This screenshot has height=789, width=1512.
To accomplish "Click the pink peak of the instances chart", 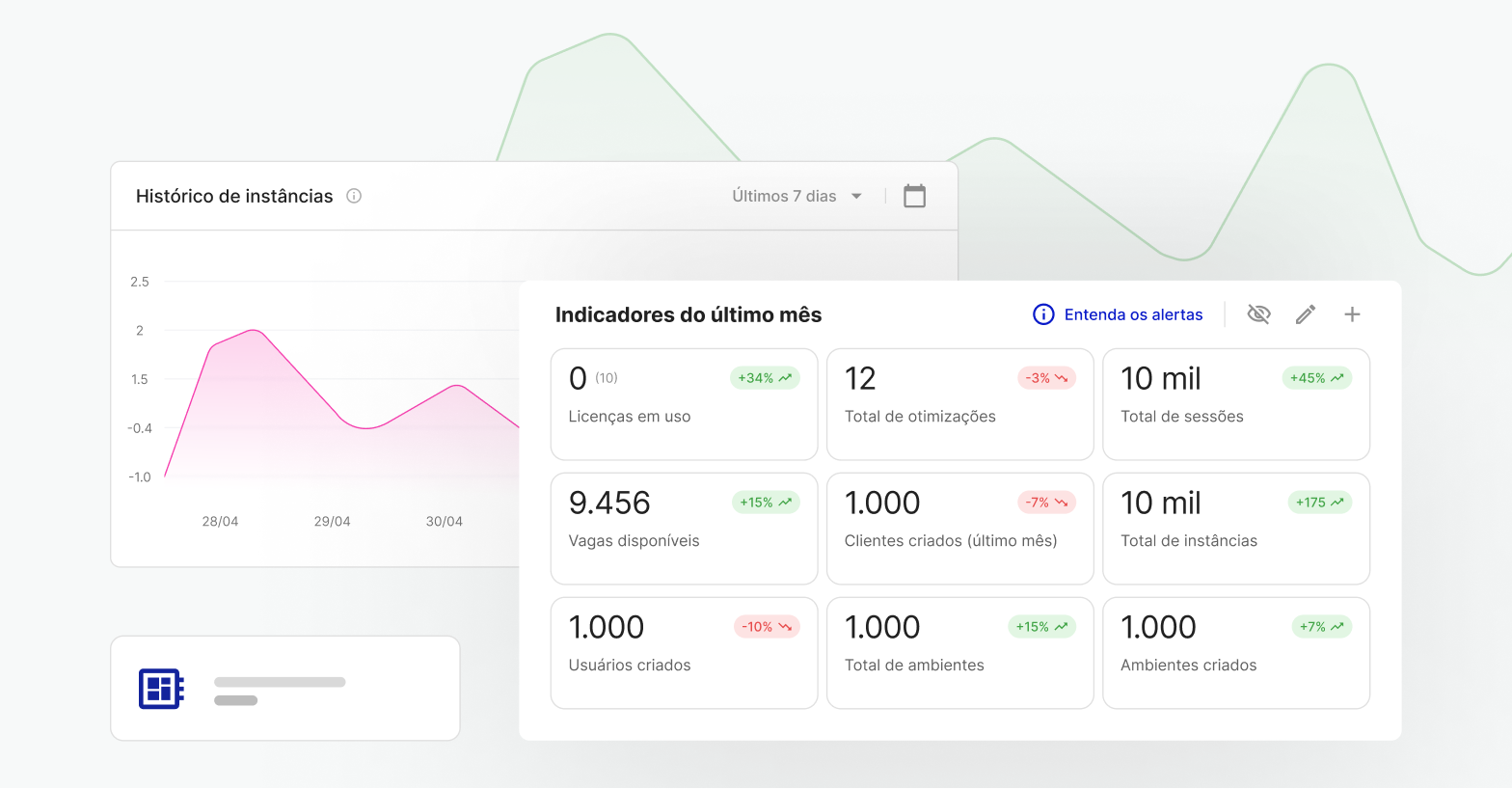I will [254, 331].
